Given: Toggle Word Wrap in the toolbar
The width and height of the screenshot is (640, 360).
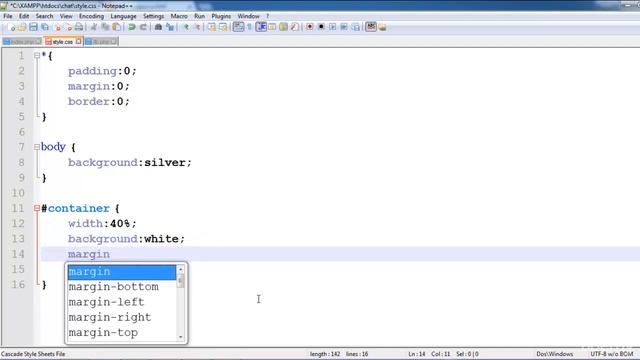Looking at the screenshot, I should tap(238, 27).
